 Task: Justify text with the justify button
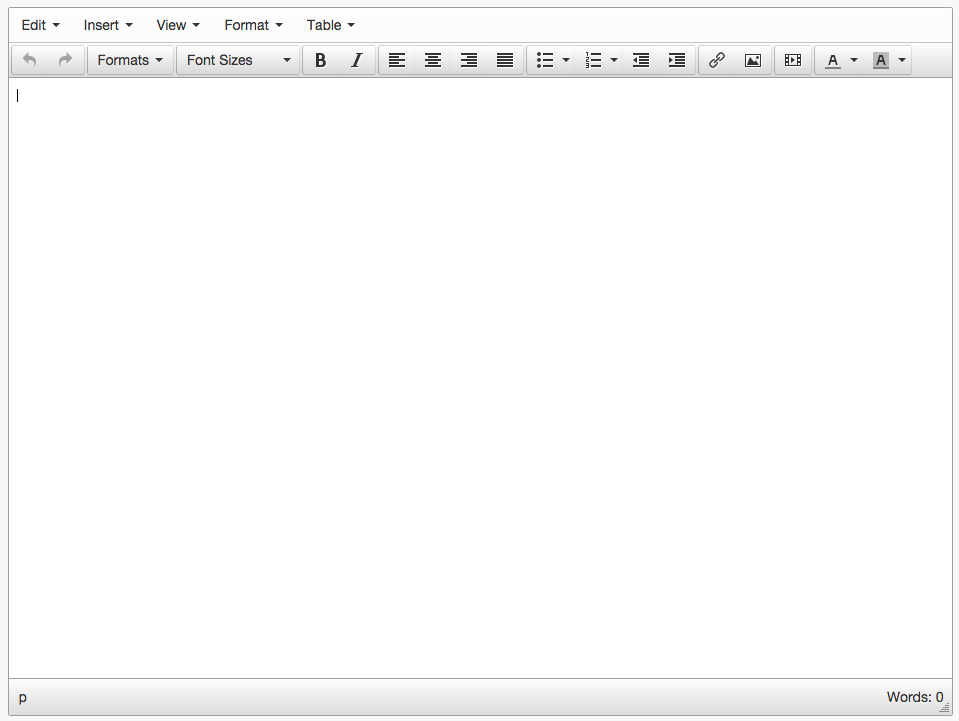point(505,60)
